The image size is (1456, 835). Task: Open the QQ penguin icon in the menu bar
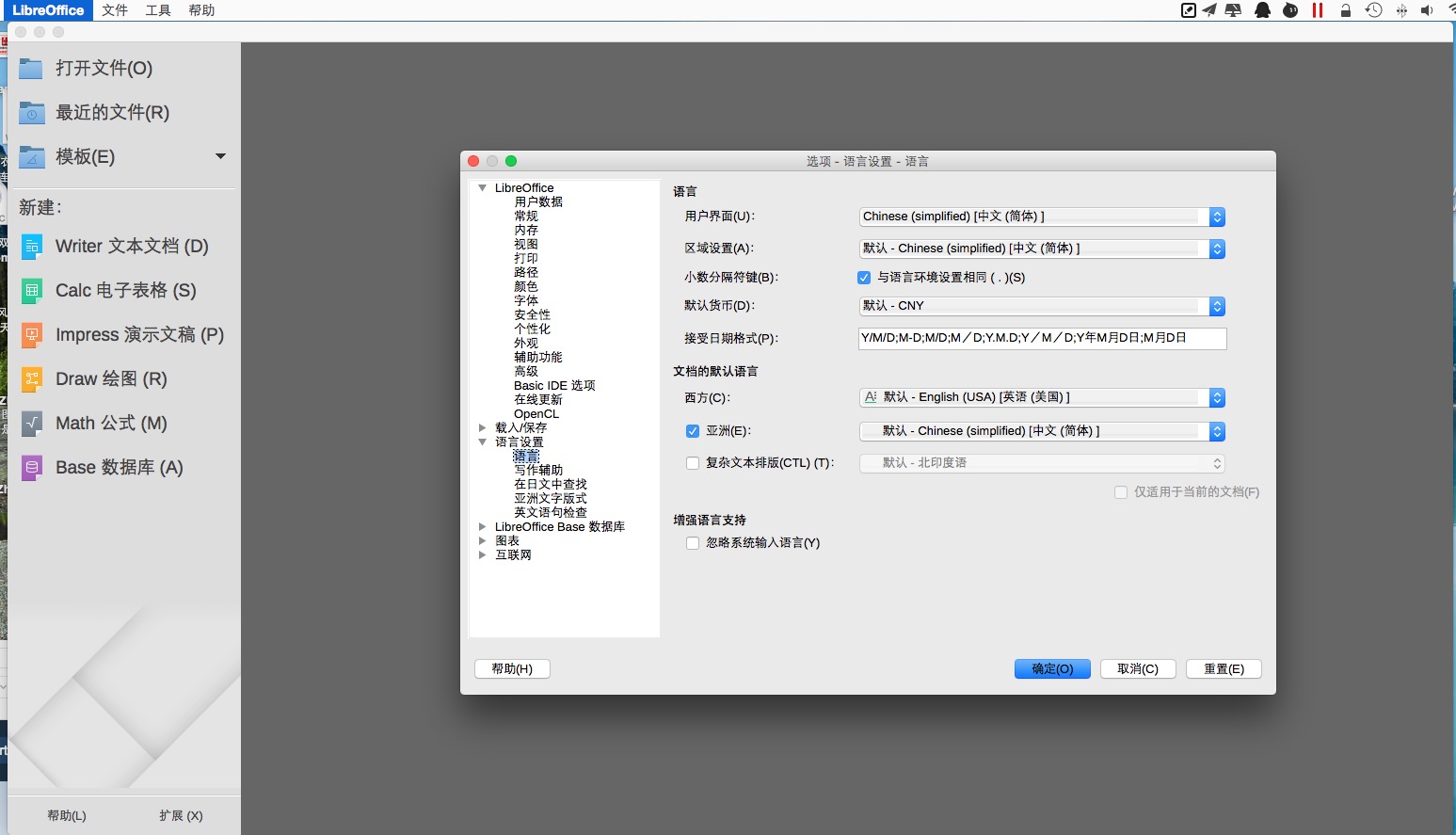click(x=1263, y=10)
